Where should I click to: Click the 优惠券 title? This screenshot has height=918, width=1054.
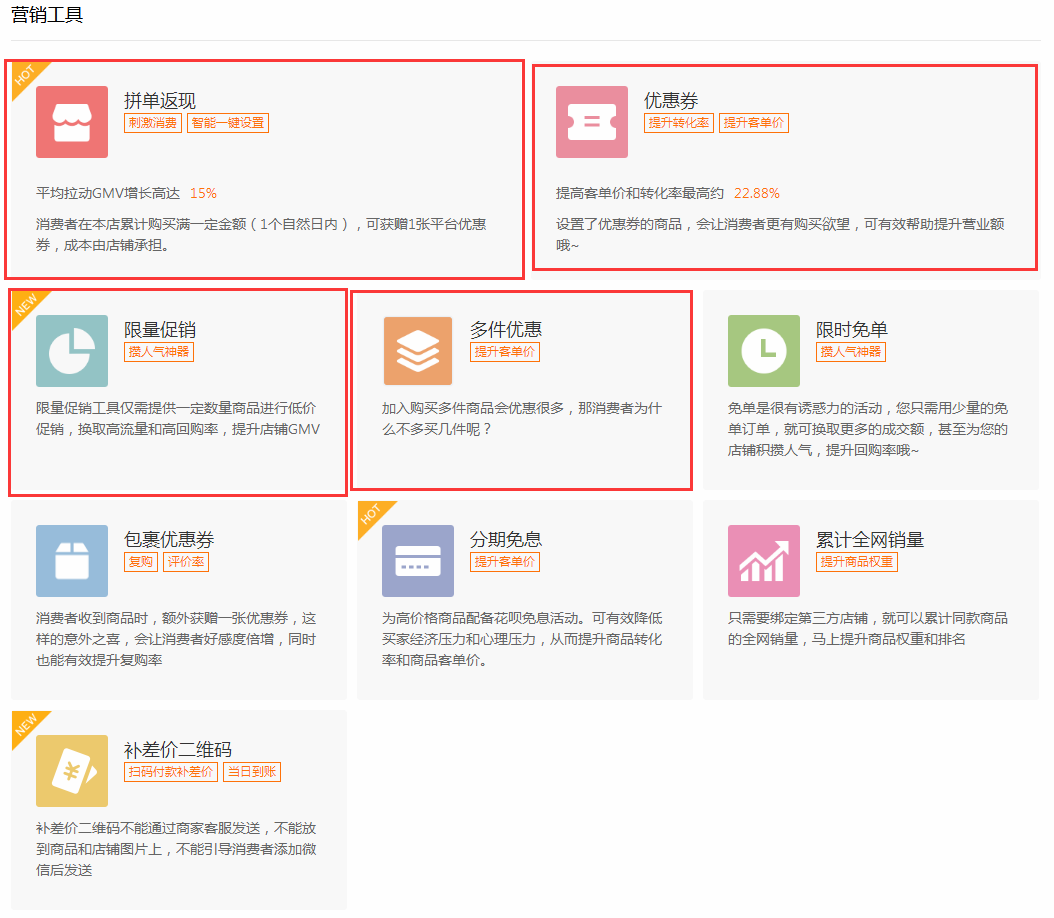coord(671,101)
